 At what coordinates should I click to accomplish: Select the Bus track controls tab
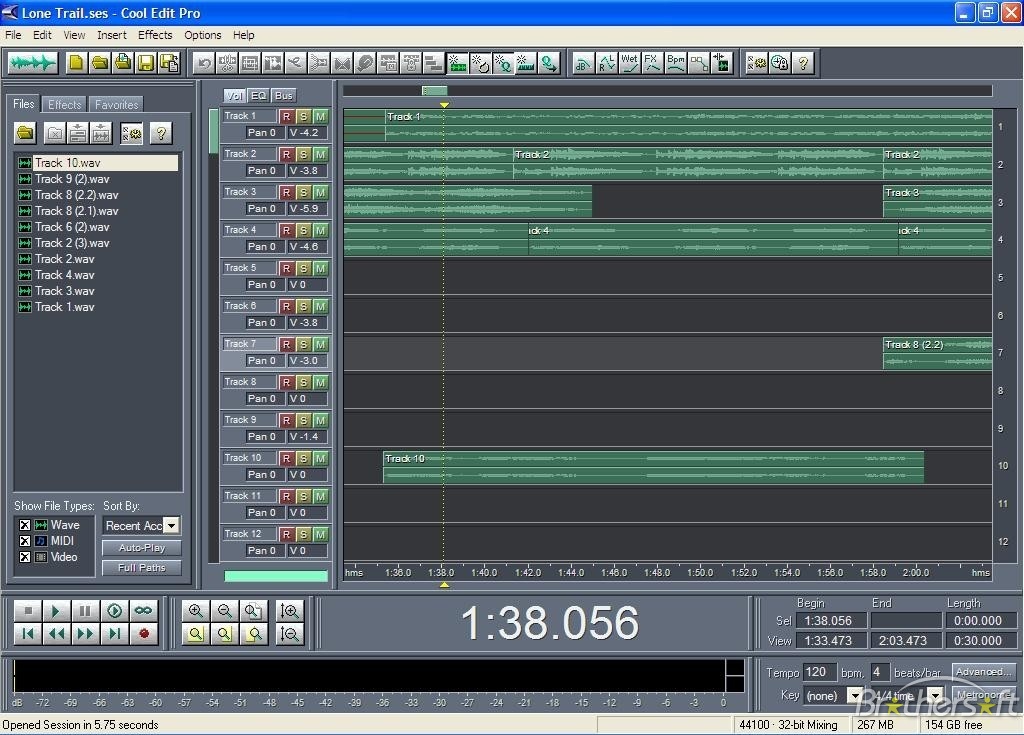pos(284,95)
